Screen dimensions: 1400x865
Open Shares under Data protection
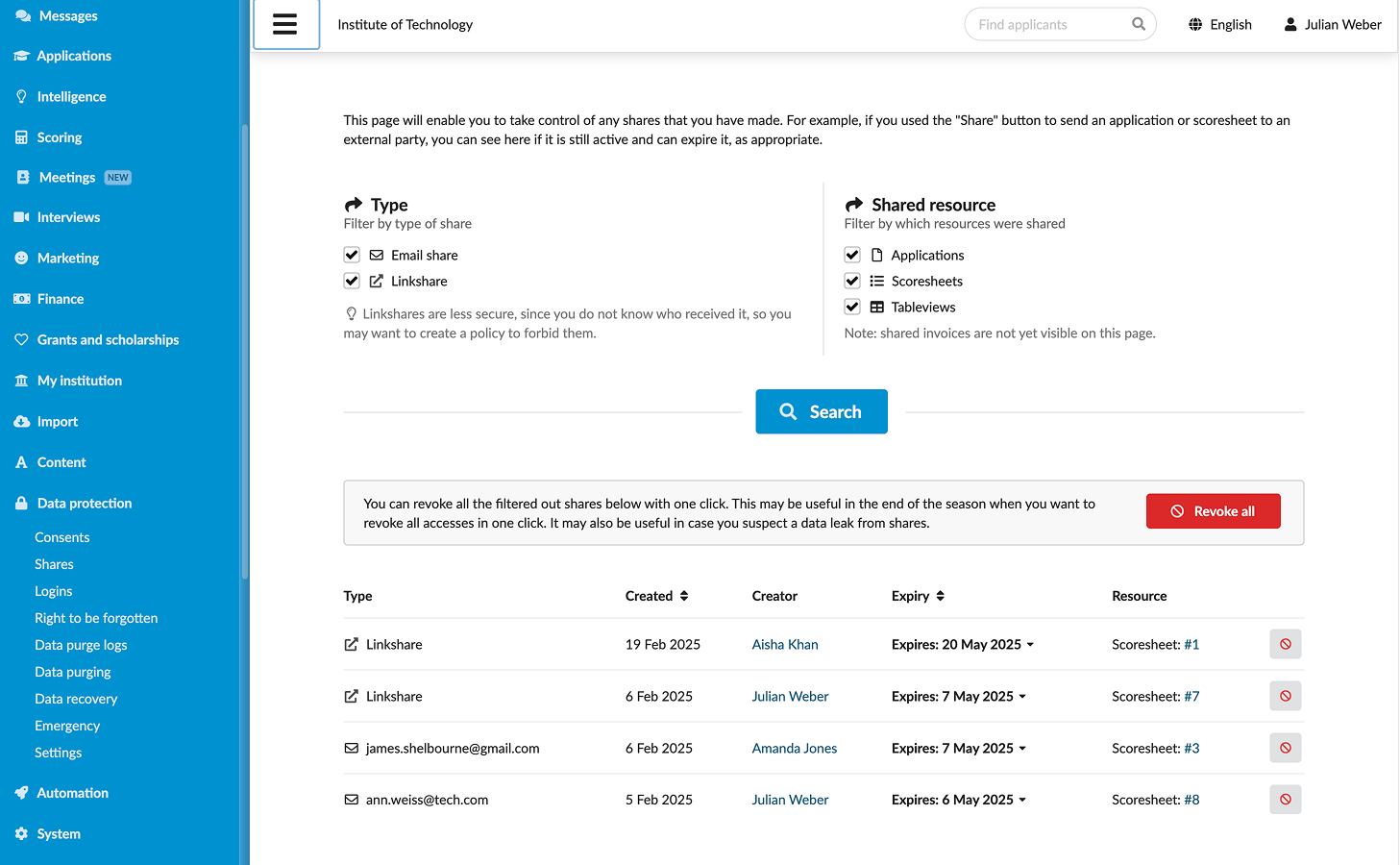(54, 564)
